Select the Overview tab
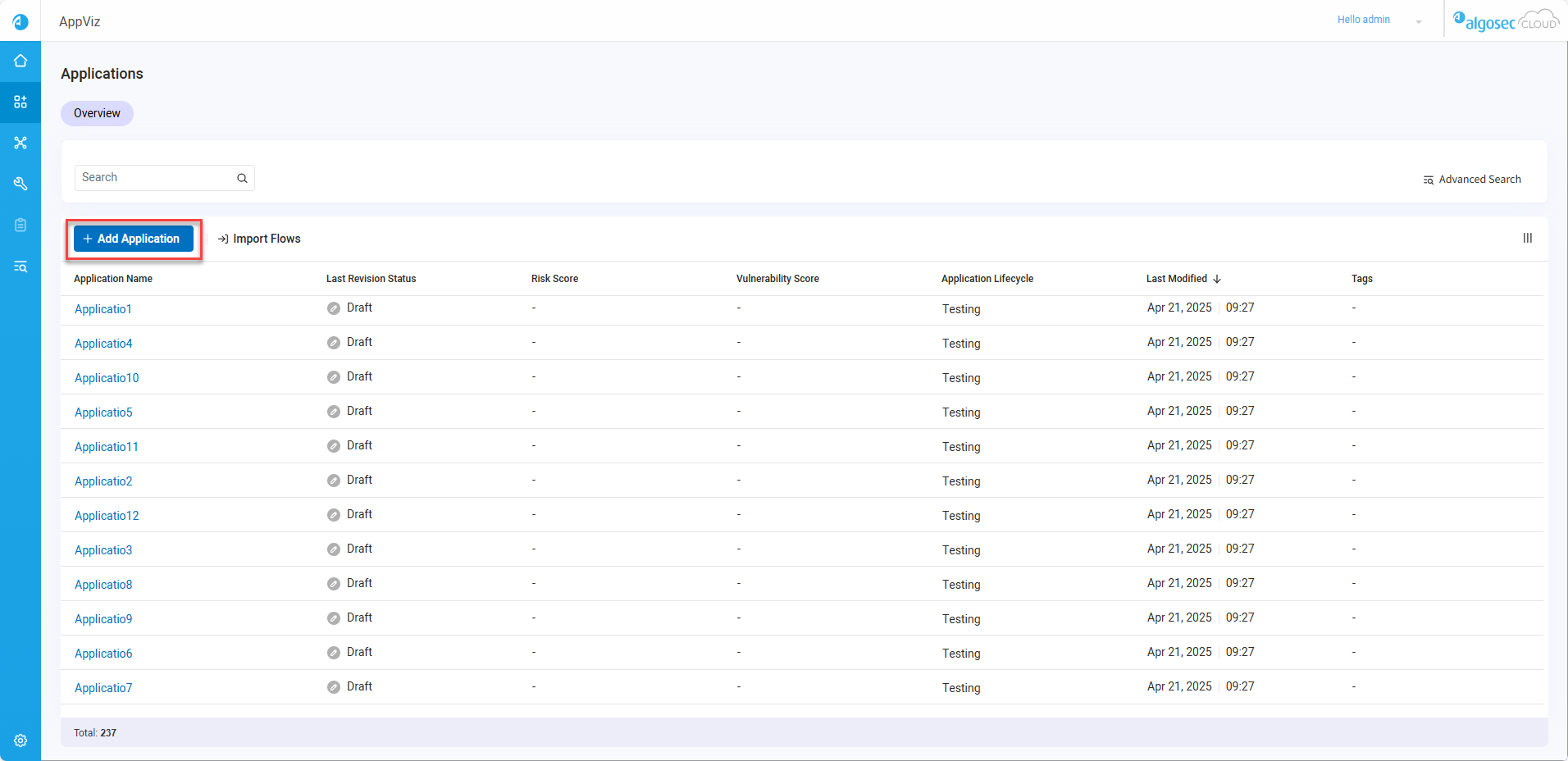This screenshot has height=761, width=1568. [97, 113]
